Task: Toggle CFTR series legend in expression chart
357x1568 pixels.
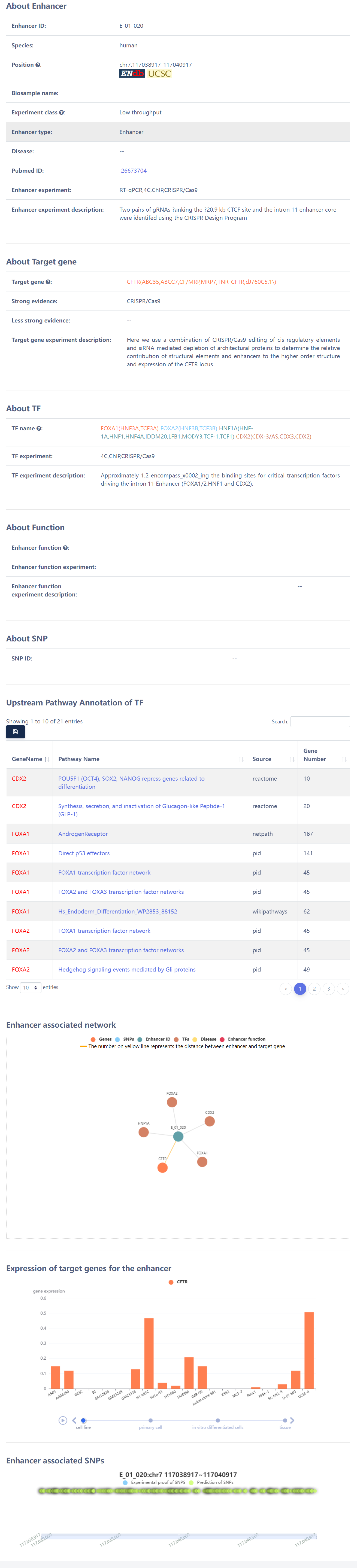Action: pyautogui.click(x=178, y=1282)
